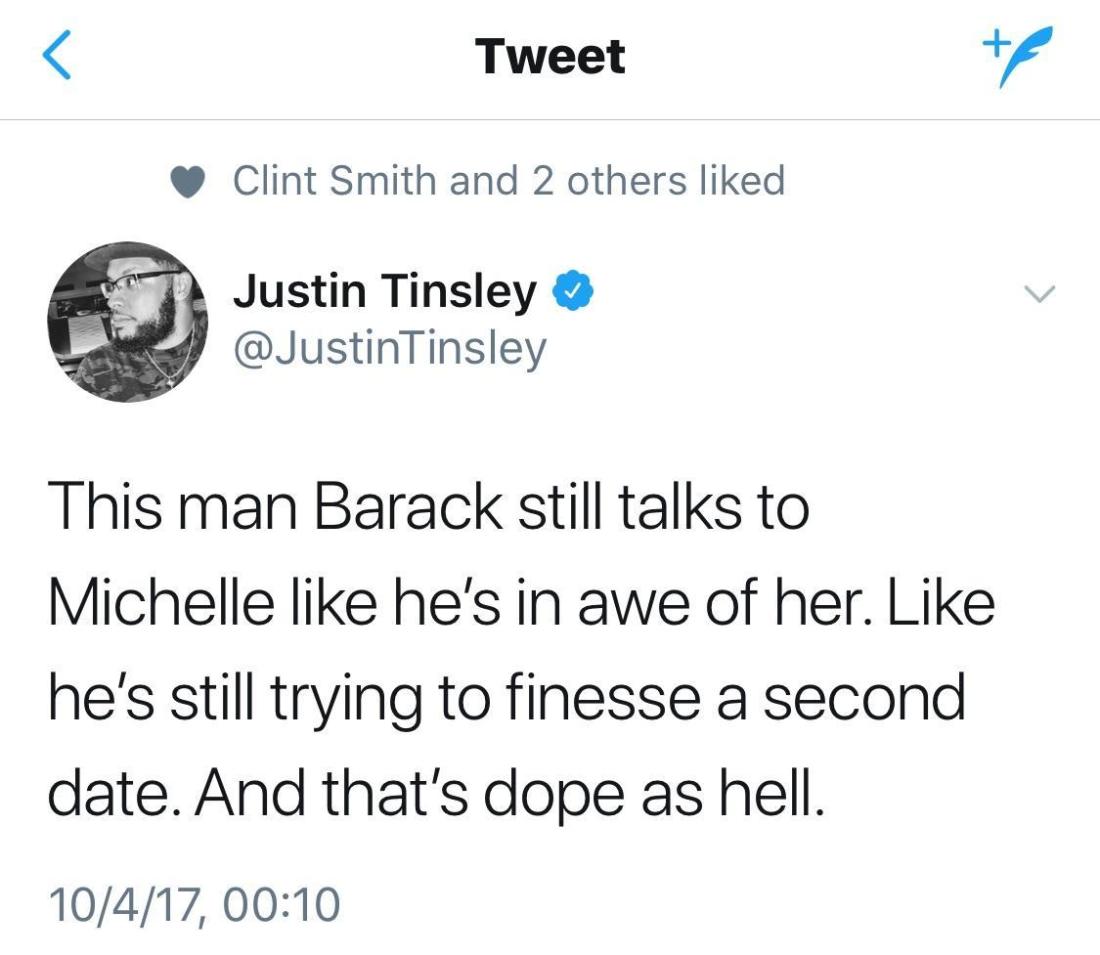Show the "2 others liked" list

[x=612, y=181]
